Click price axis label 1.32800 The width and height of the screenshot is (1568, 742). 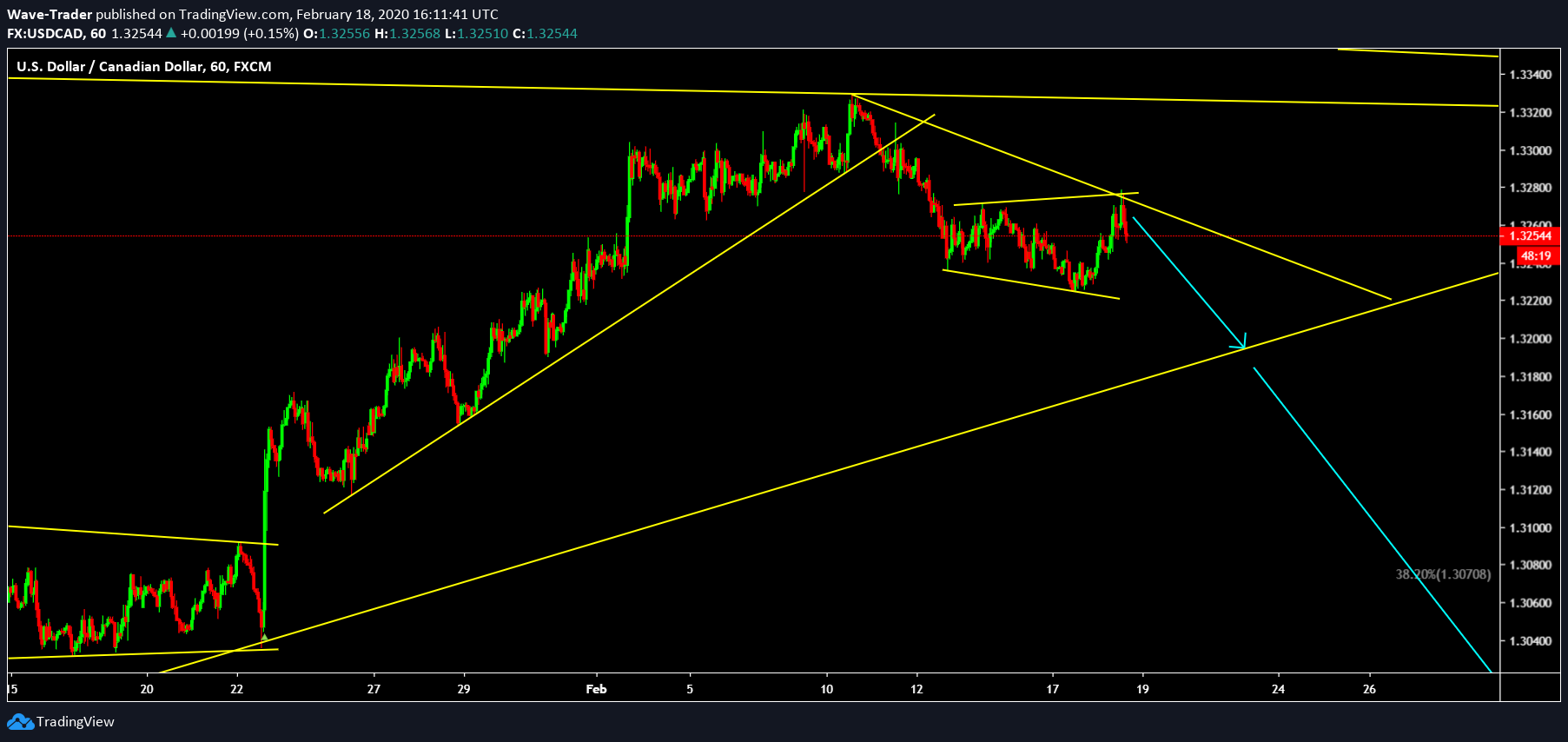[x=1531, y=188]
